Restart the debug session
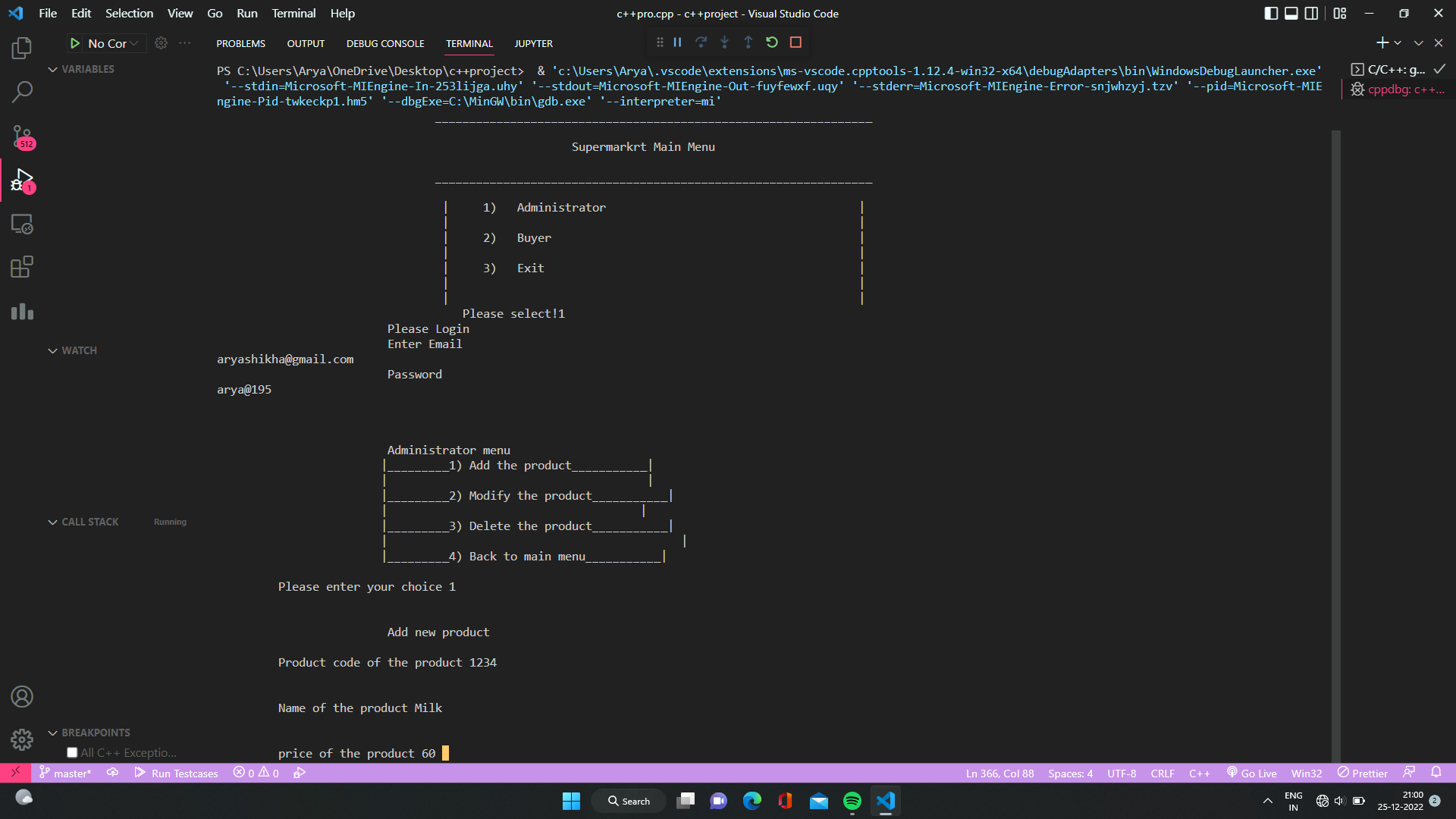This screenshot has width=1456, height=819. tap(771, 42)
